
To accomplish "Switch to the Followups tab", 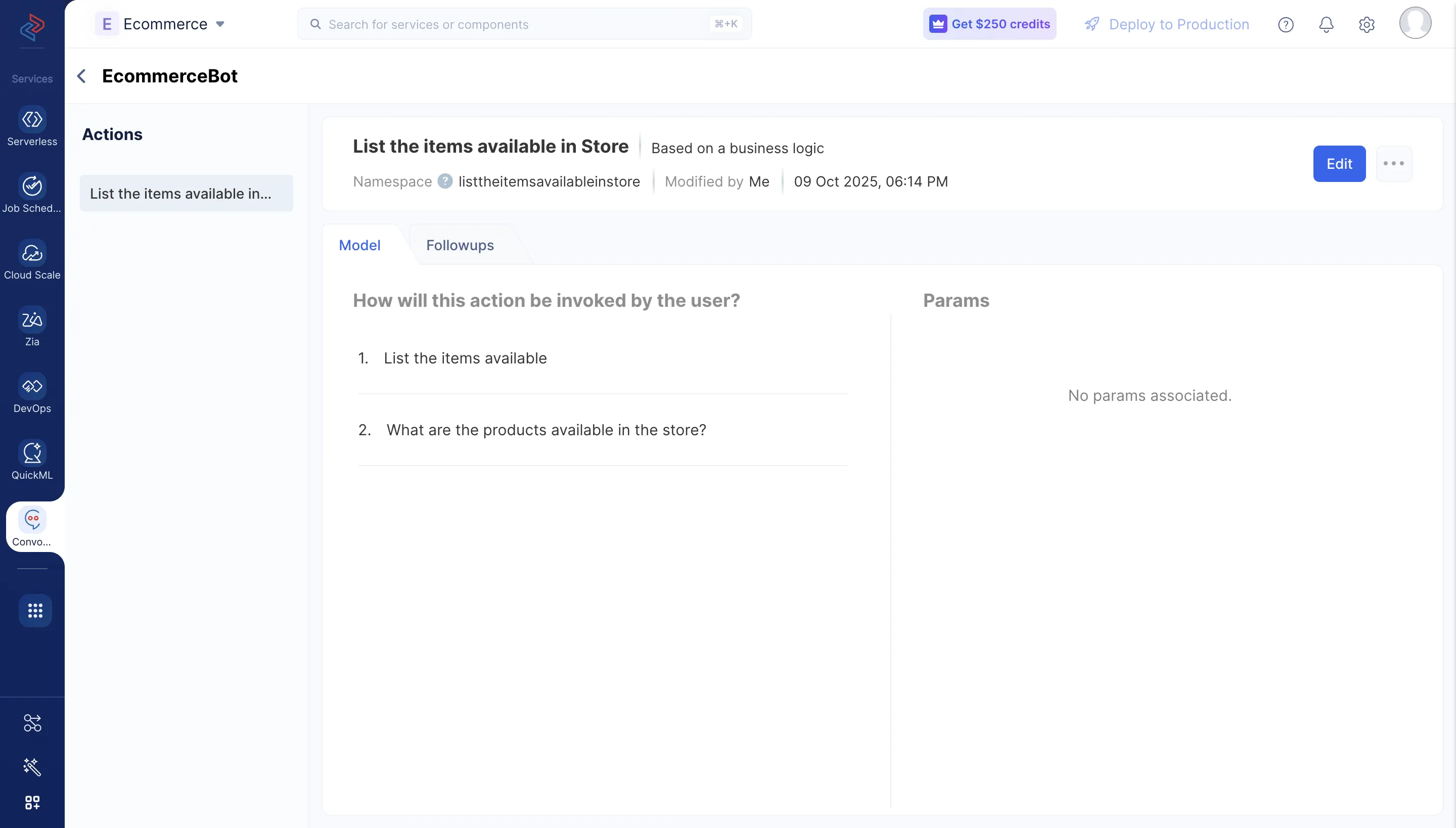I will coord(460,245).
